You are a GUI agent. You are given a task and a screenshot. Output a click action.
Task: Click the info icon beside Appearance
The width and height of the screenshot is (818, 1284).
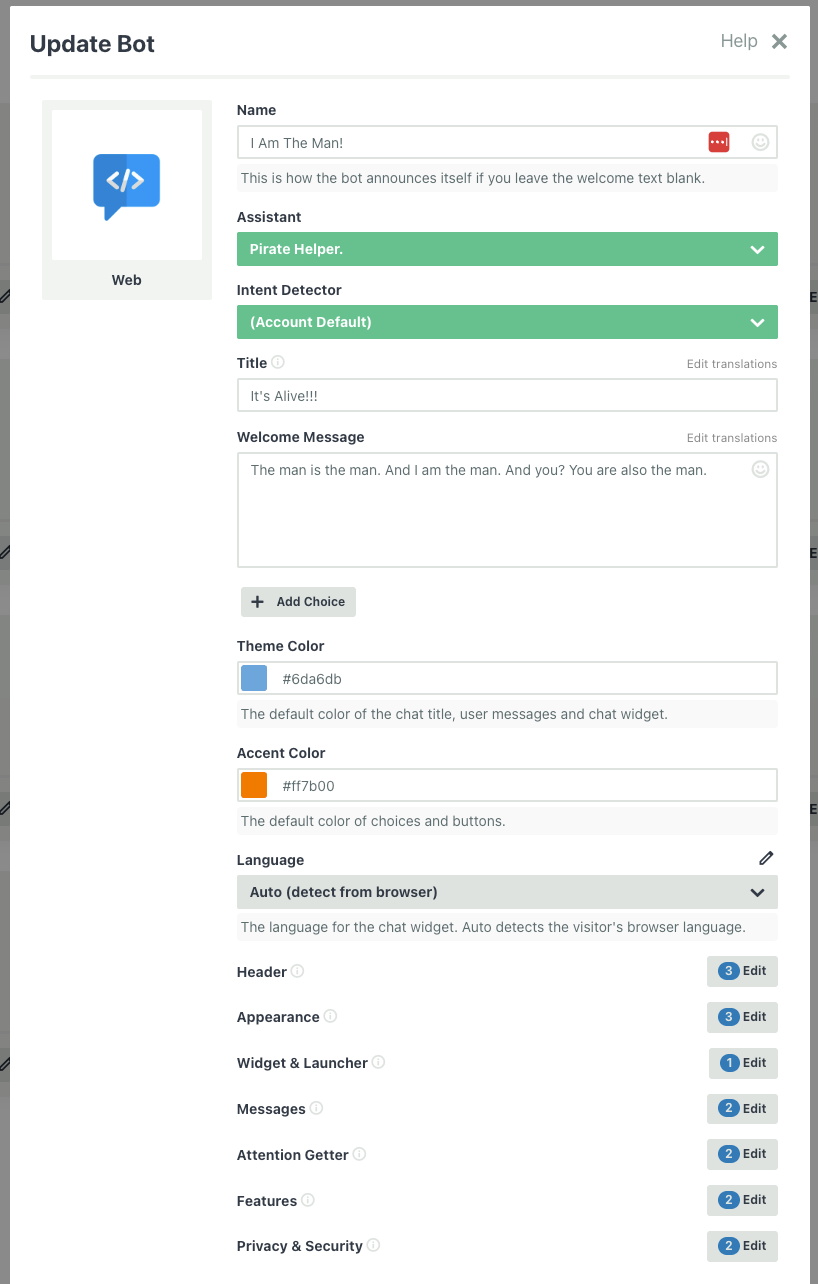[x=330, y=1017]
